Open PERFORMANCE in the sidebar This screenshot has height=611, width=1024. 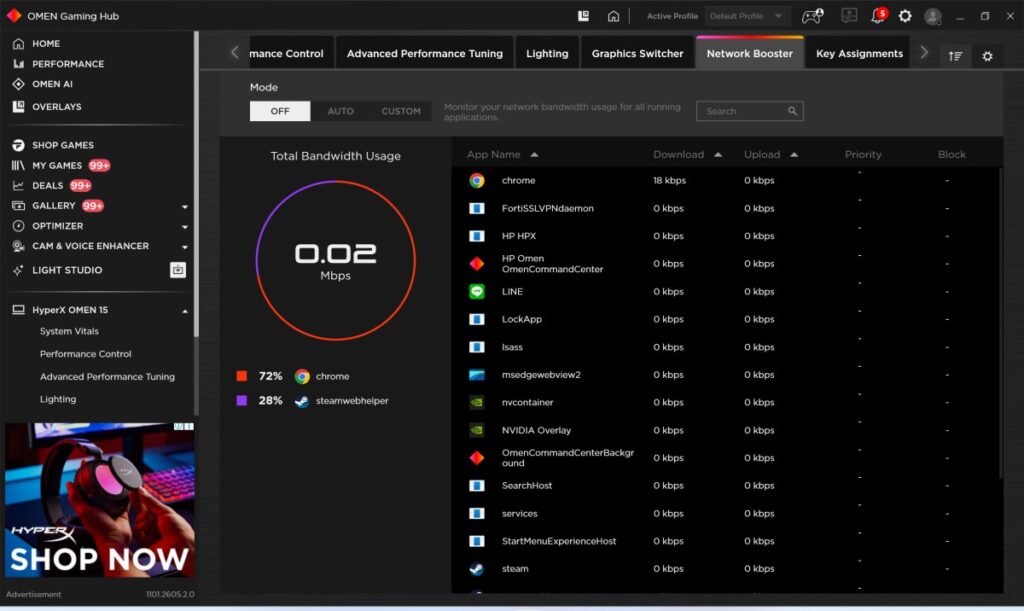click(68, 64)
